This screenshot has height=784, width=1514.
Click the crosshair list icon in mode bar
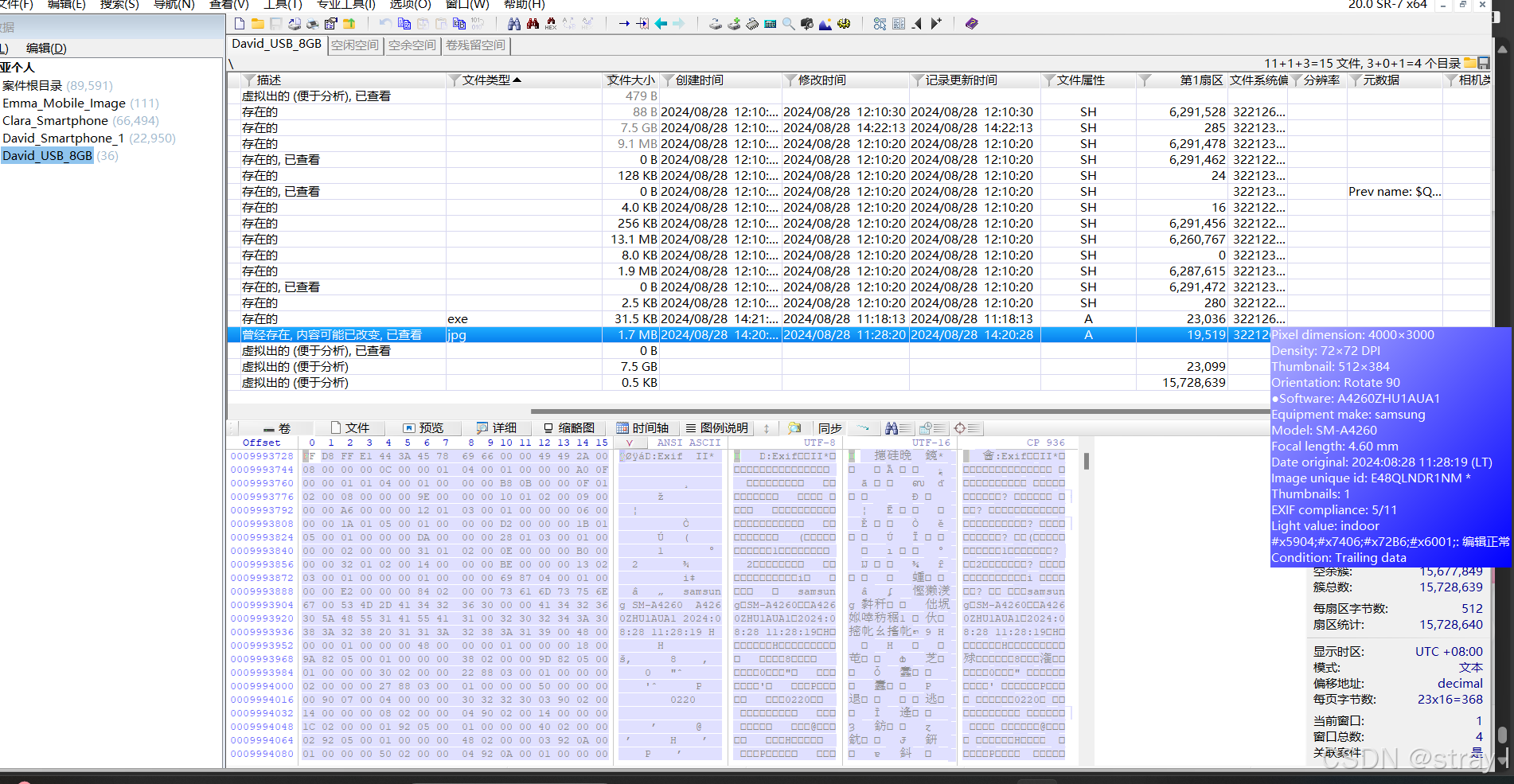(966, 428)
